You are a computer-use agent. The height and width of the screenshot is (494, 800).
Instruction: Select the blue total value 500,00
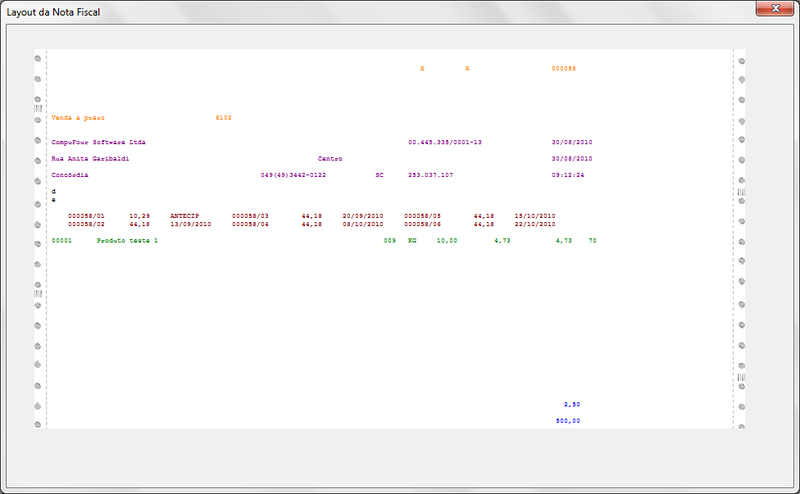coord(568,421)
